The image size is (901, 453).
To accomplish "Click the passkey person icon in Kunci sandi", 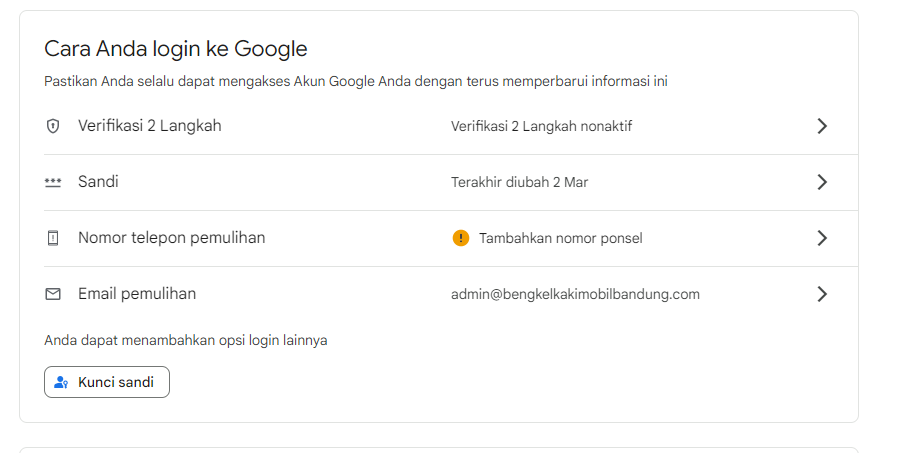I will click(x=61, y=382).
